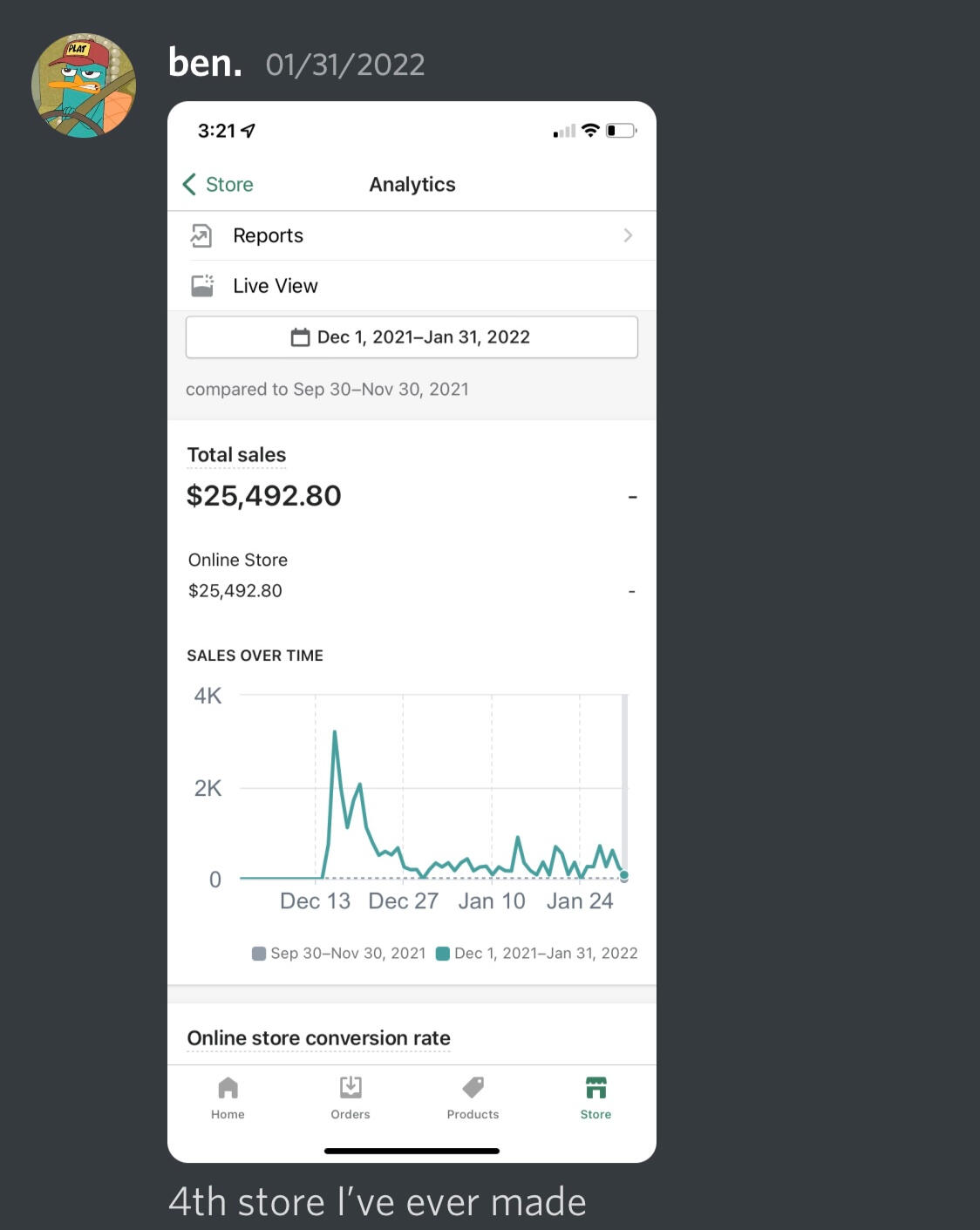
Task: Tap the Online store conversion rate heading
Action: click(318, 1038)
